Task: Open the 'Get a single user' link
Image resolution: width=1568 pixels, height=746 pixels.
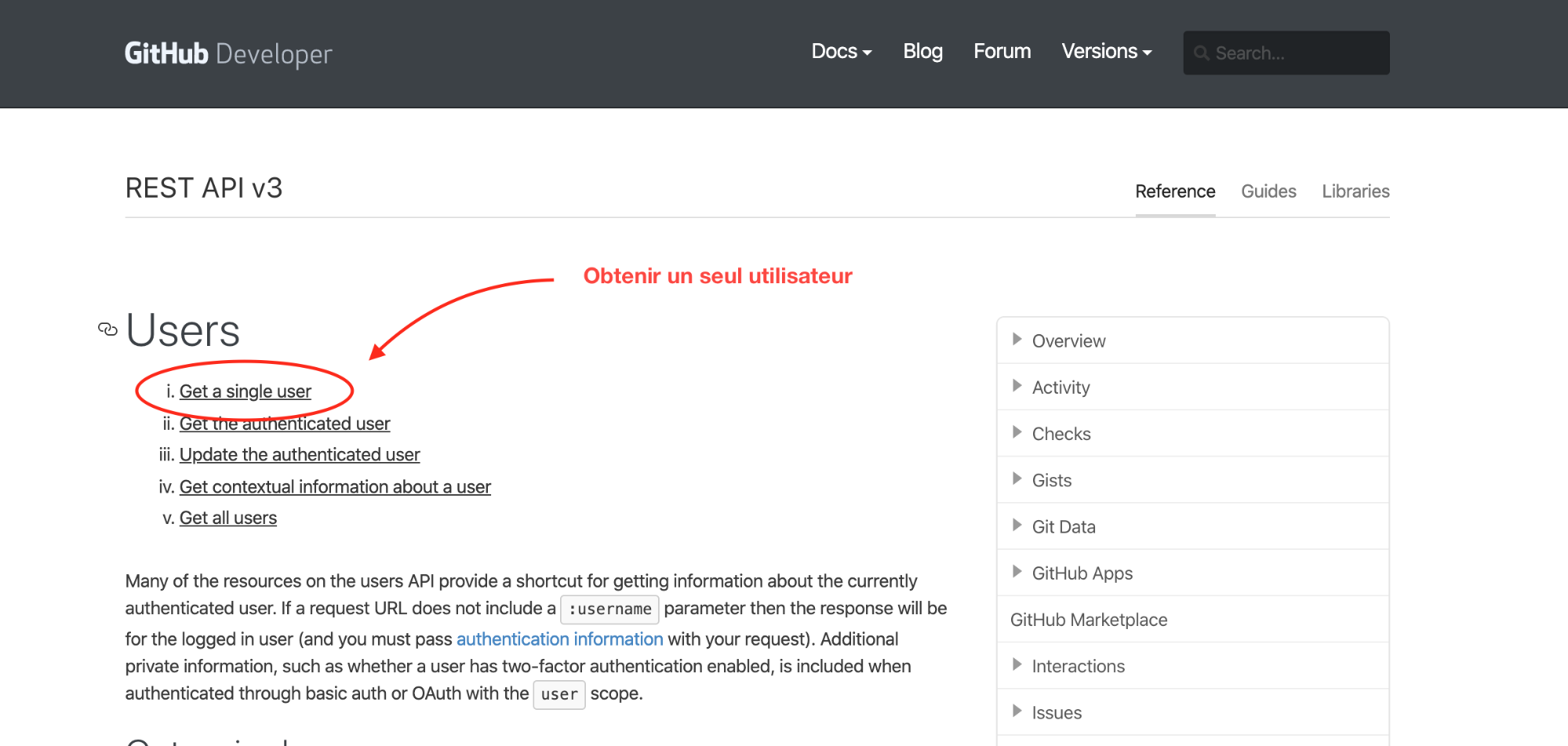Action: 245,391
